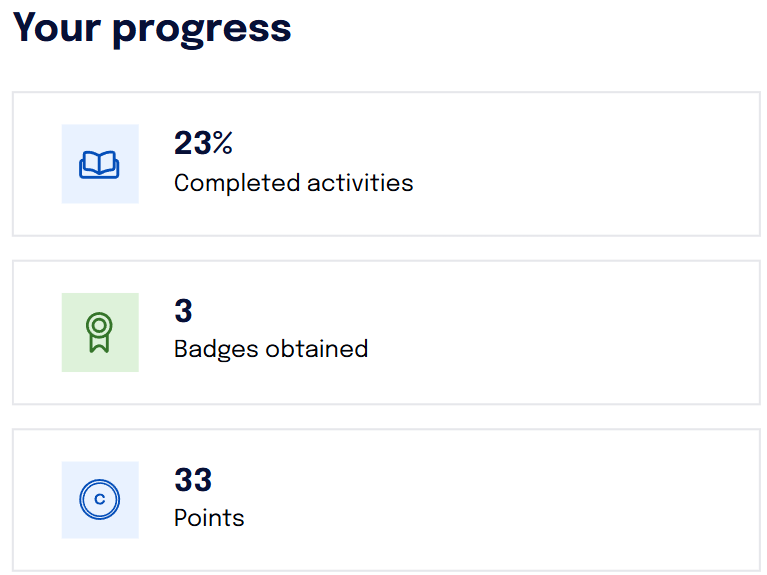Select the percent sign after 23
Image resolution: width=767 pixels, height=575 pixels.
click(223, 143)
